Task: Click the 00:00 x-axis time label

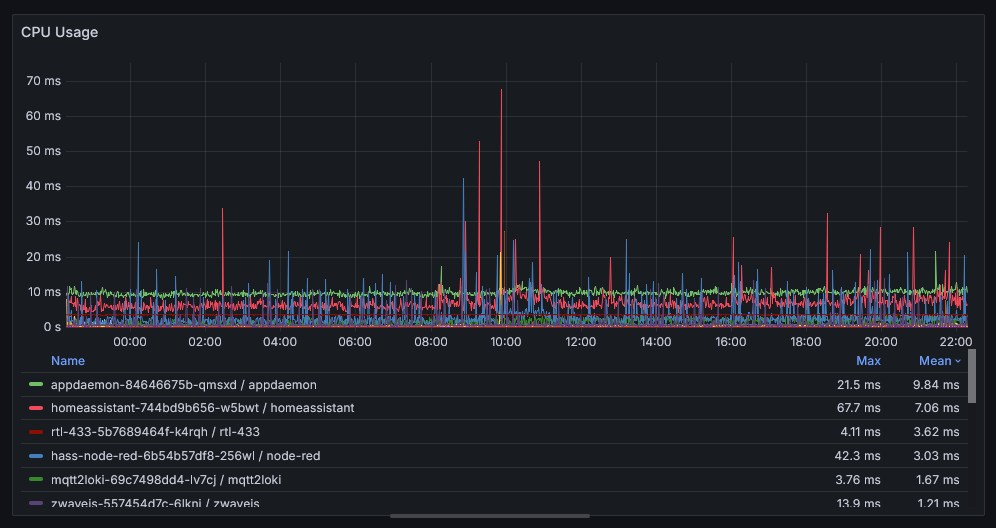Action: point(130,342)
